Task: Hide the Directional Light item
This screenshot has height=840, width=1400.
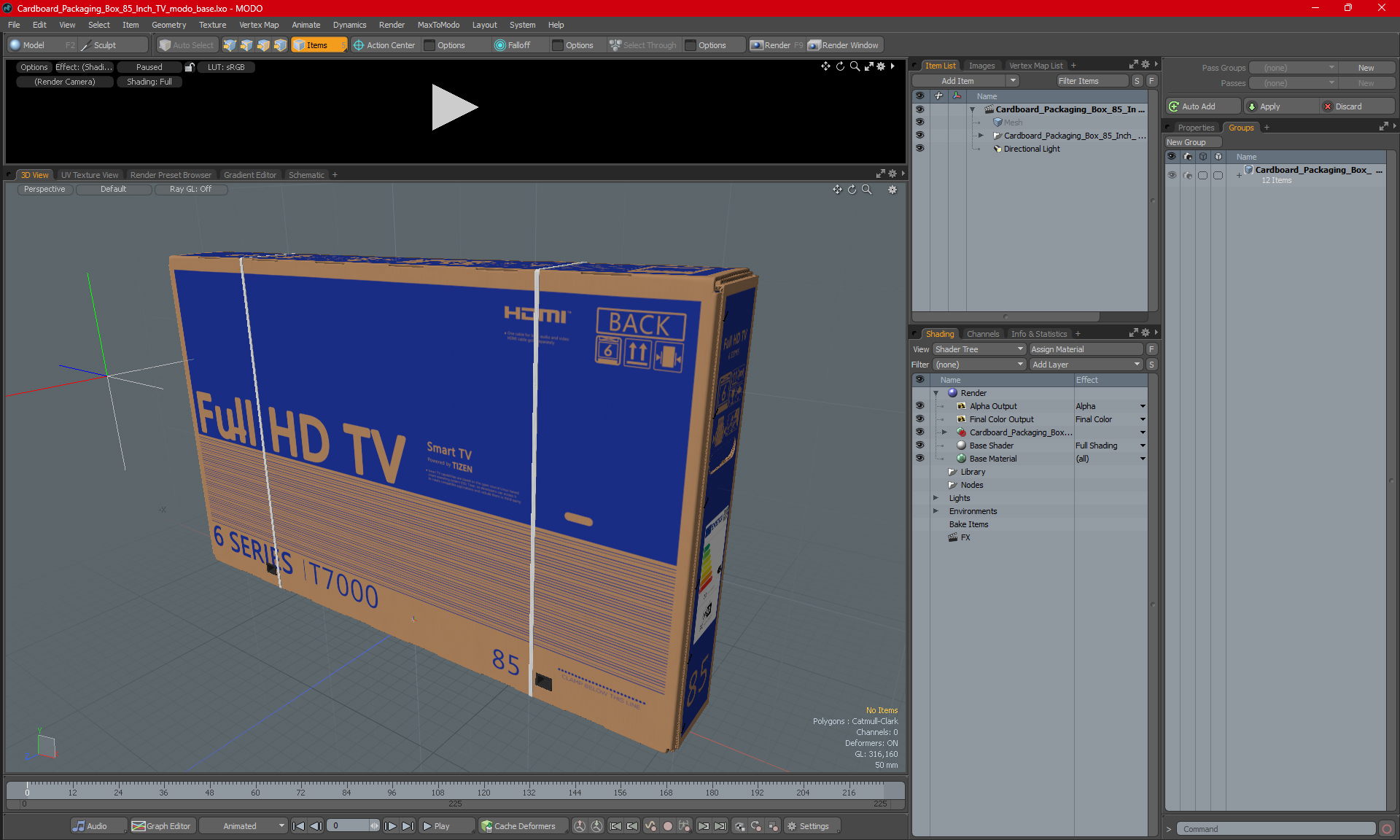Action: pos(919,149)
